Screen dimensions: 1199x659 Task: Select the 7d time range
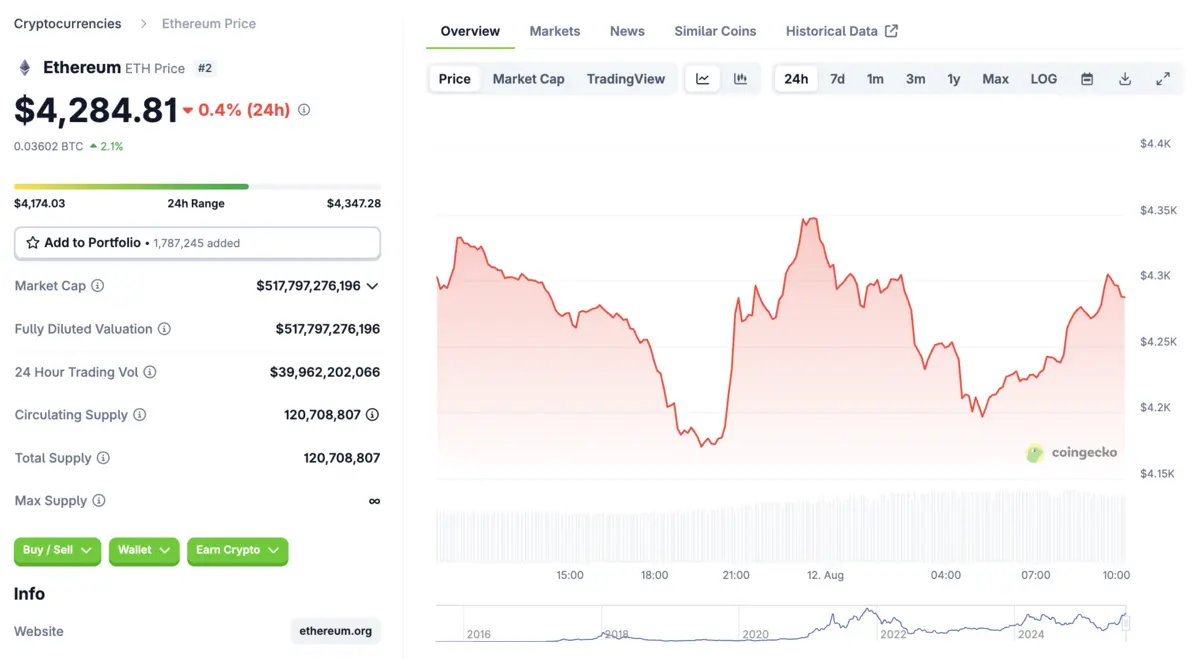[837, 79]
